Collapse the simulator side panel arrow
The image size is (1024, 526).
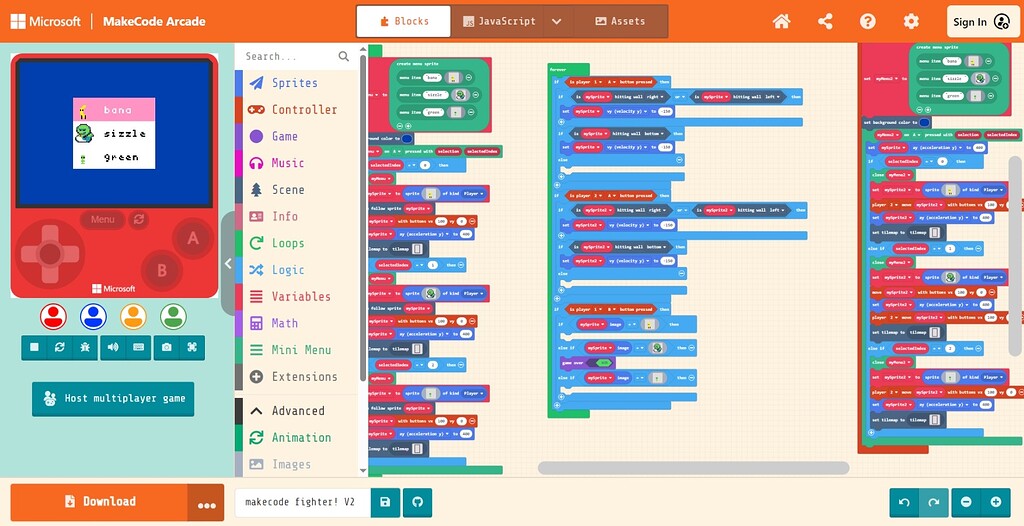228,264
